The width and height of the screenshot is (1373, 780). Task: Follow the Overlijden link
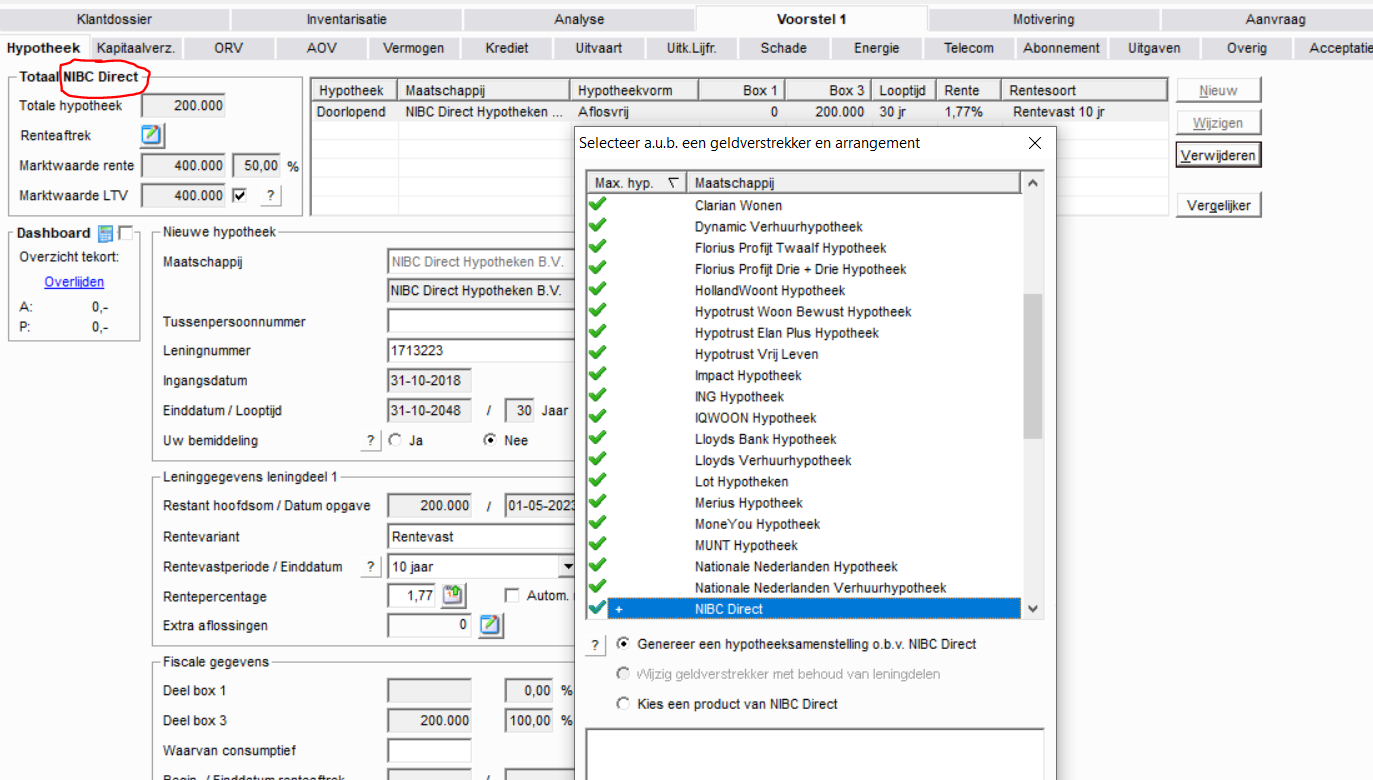coord(74,282)
